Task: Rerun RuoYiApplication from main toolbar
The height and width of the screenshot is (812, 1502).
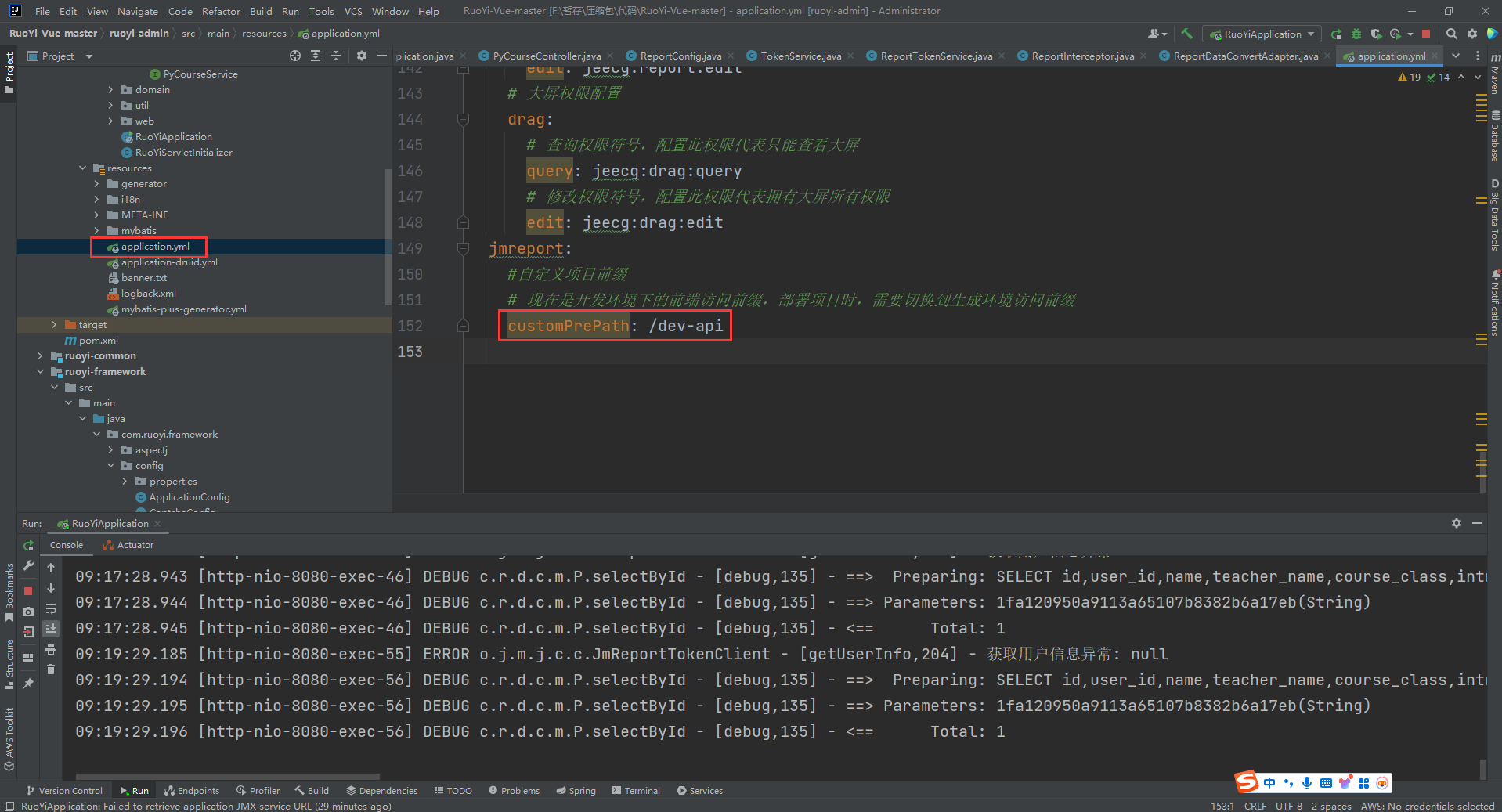Action: [x=1336, y=34]
